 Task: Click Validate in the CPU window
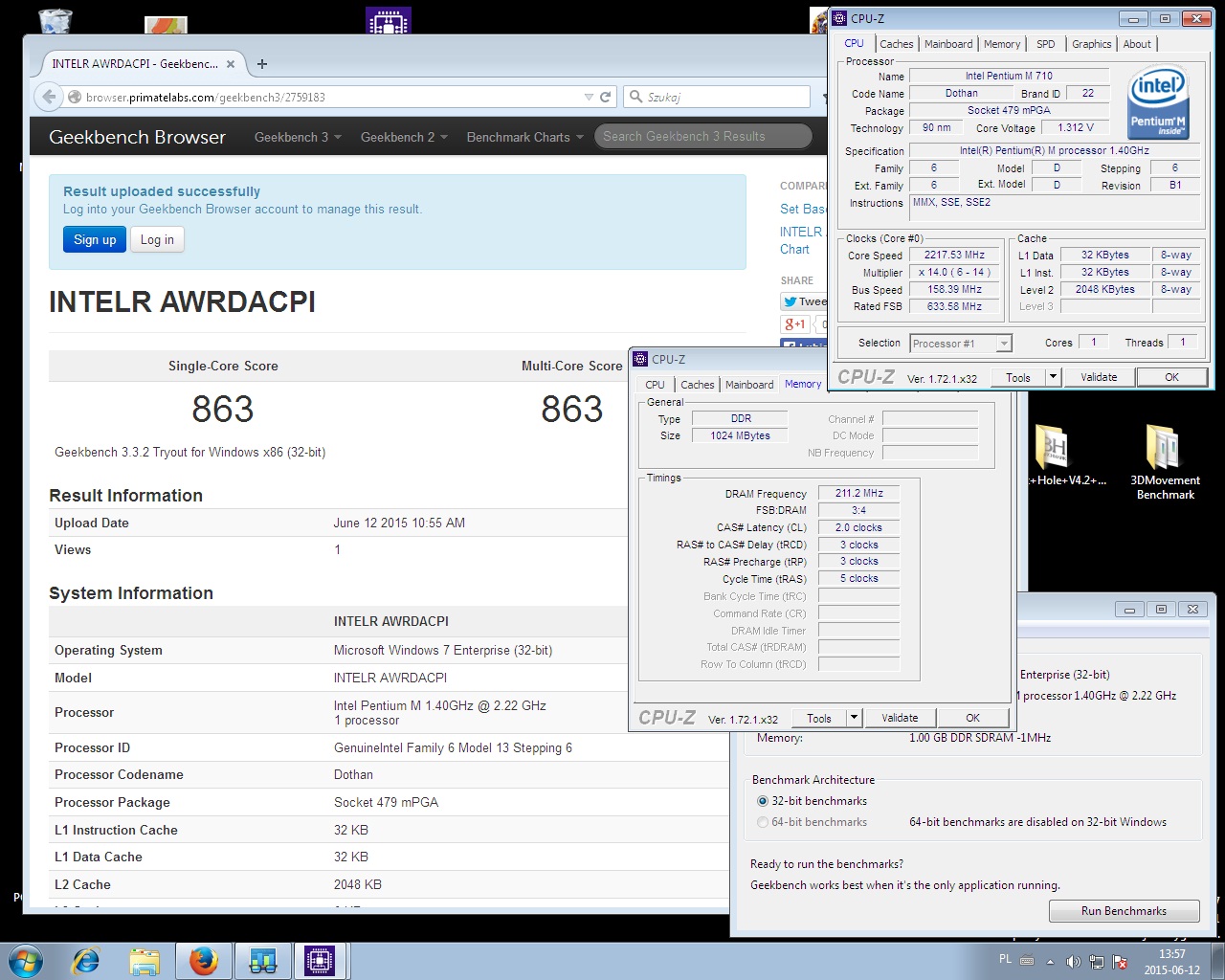pos(1099,377)
